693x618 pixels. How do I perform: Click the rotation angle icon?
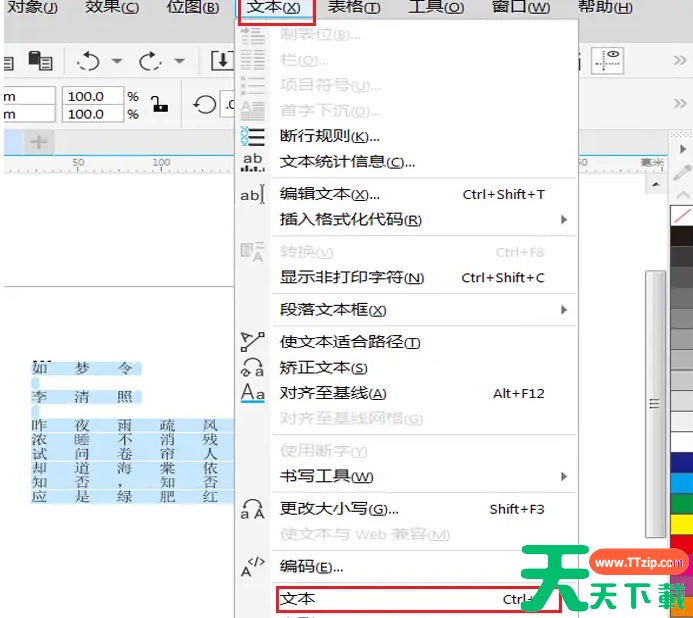click(x=204, y=105)
